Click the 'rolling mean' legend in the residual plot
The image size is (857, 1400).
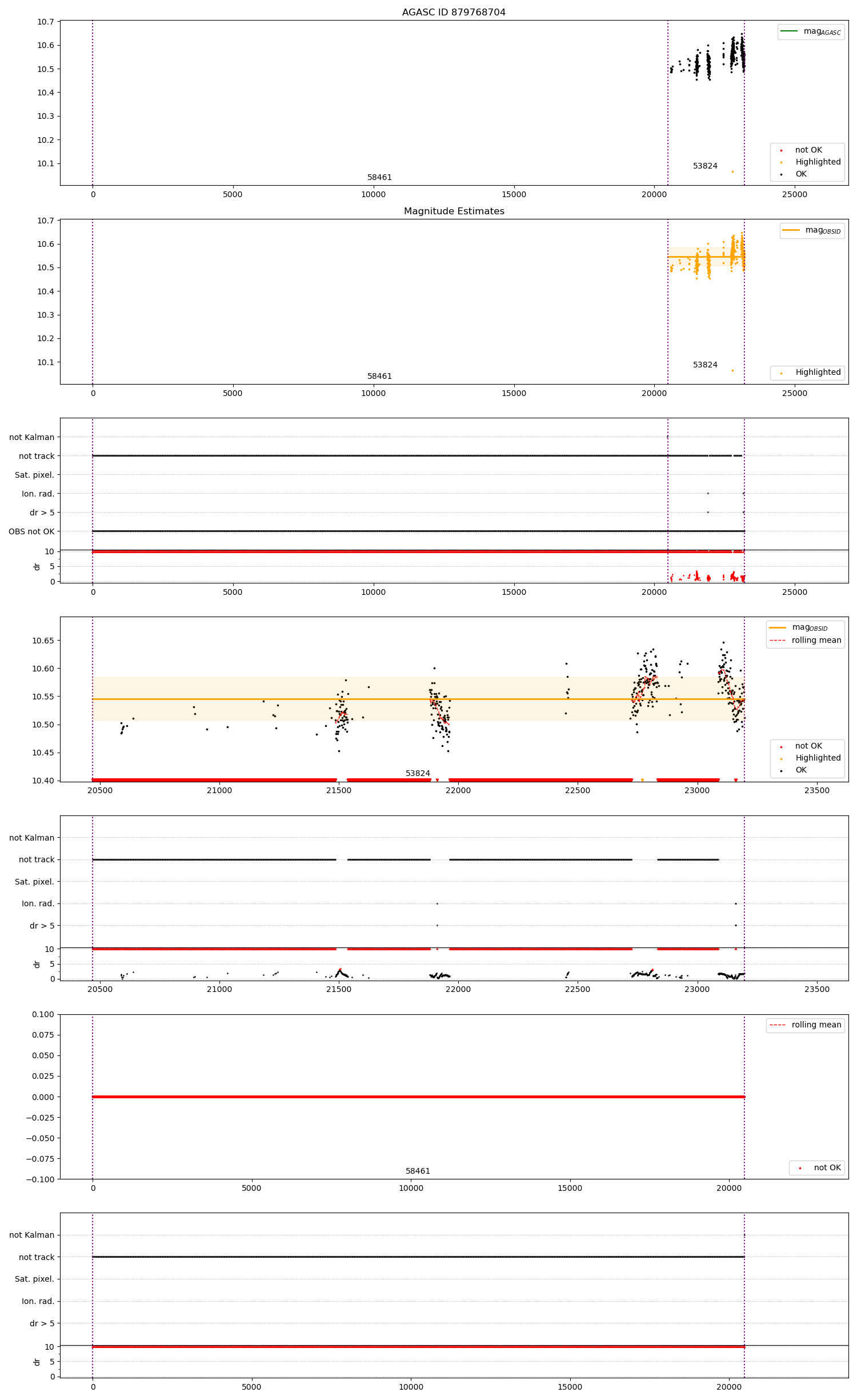[806, 1025]
